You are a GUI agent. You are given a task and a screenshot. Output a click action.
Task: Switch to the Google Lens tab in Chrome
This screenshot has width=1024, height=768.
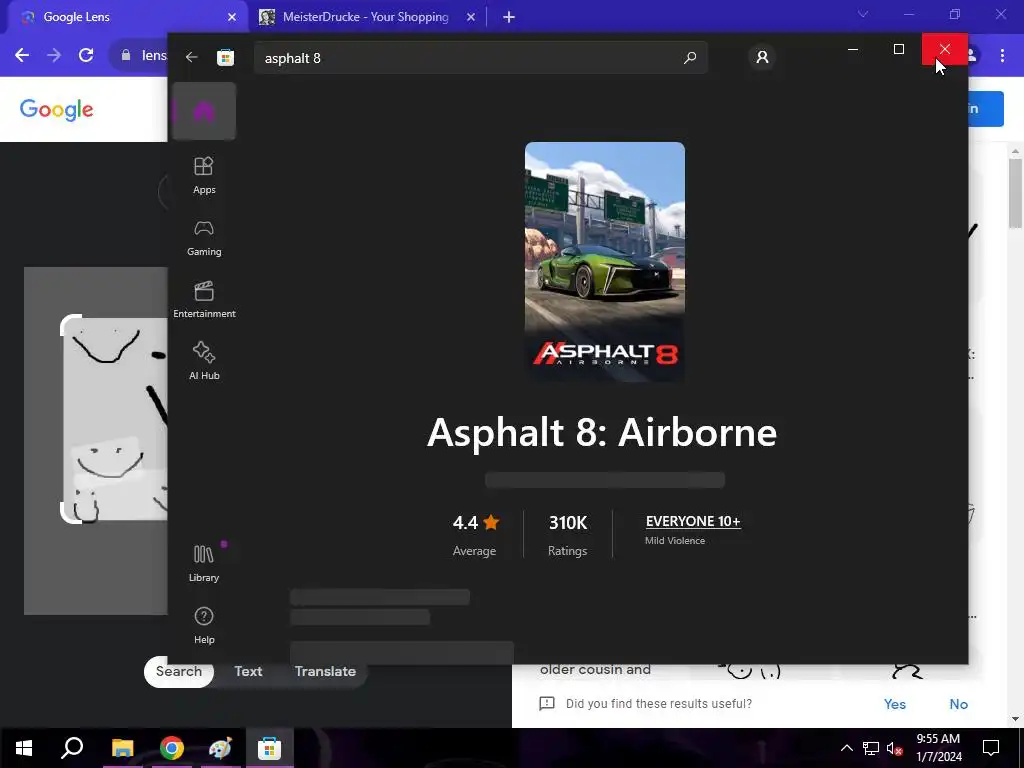(x=127, y=17)
